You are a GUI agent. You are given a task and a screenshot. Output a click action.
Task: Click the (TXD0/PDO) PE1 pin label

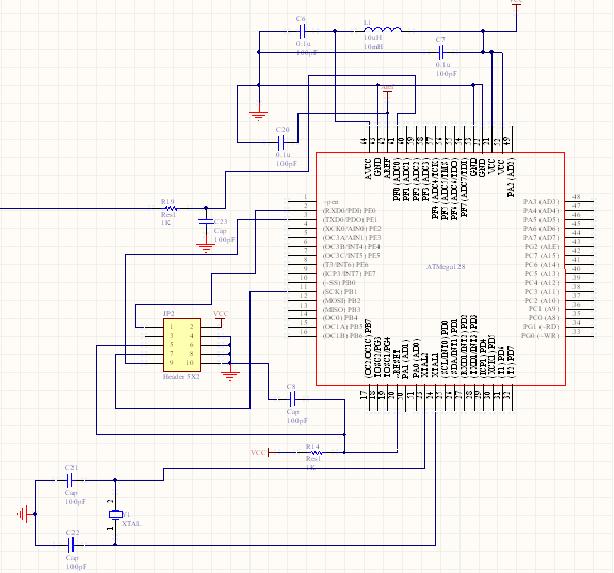pos(350,220)
